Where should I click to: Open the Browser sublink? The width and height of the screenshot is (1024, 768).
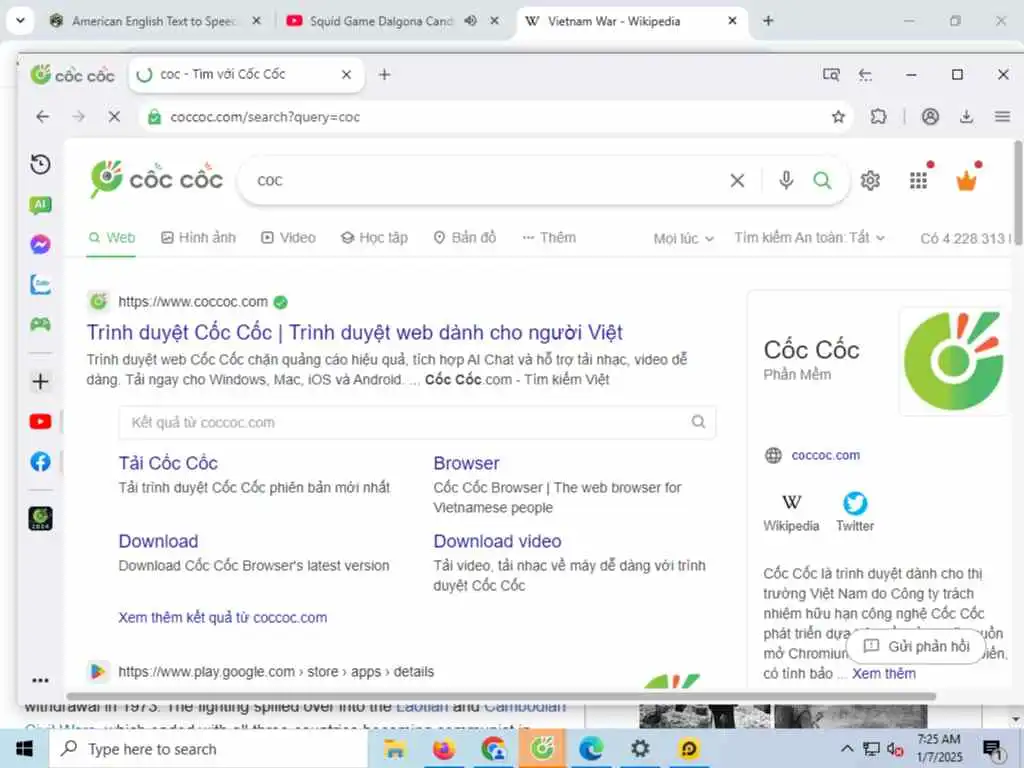coord(466,463)
